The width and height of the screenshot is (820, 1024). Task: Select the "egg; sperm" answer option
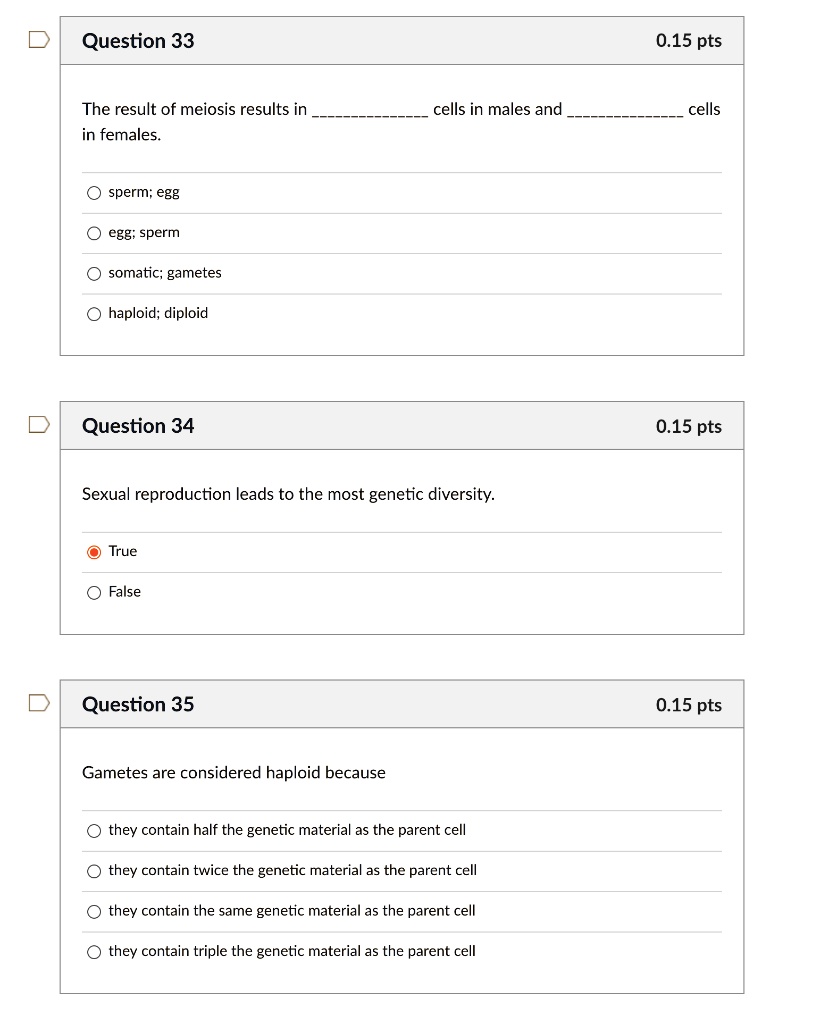[x=93, y=232]
